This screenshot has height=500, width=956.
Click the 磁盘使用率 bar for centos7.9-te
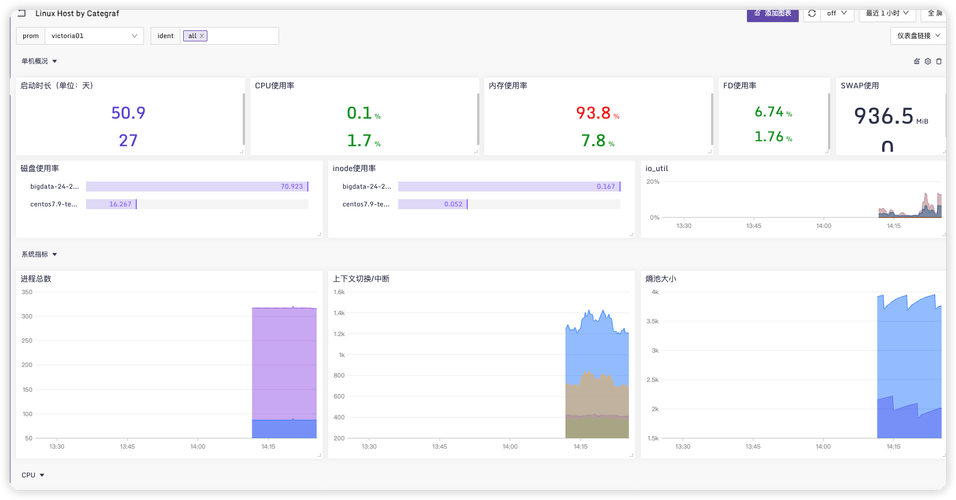(x=111, y=204)
